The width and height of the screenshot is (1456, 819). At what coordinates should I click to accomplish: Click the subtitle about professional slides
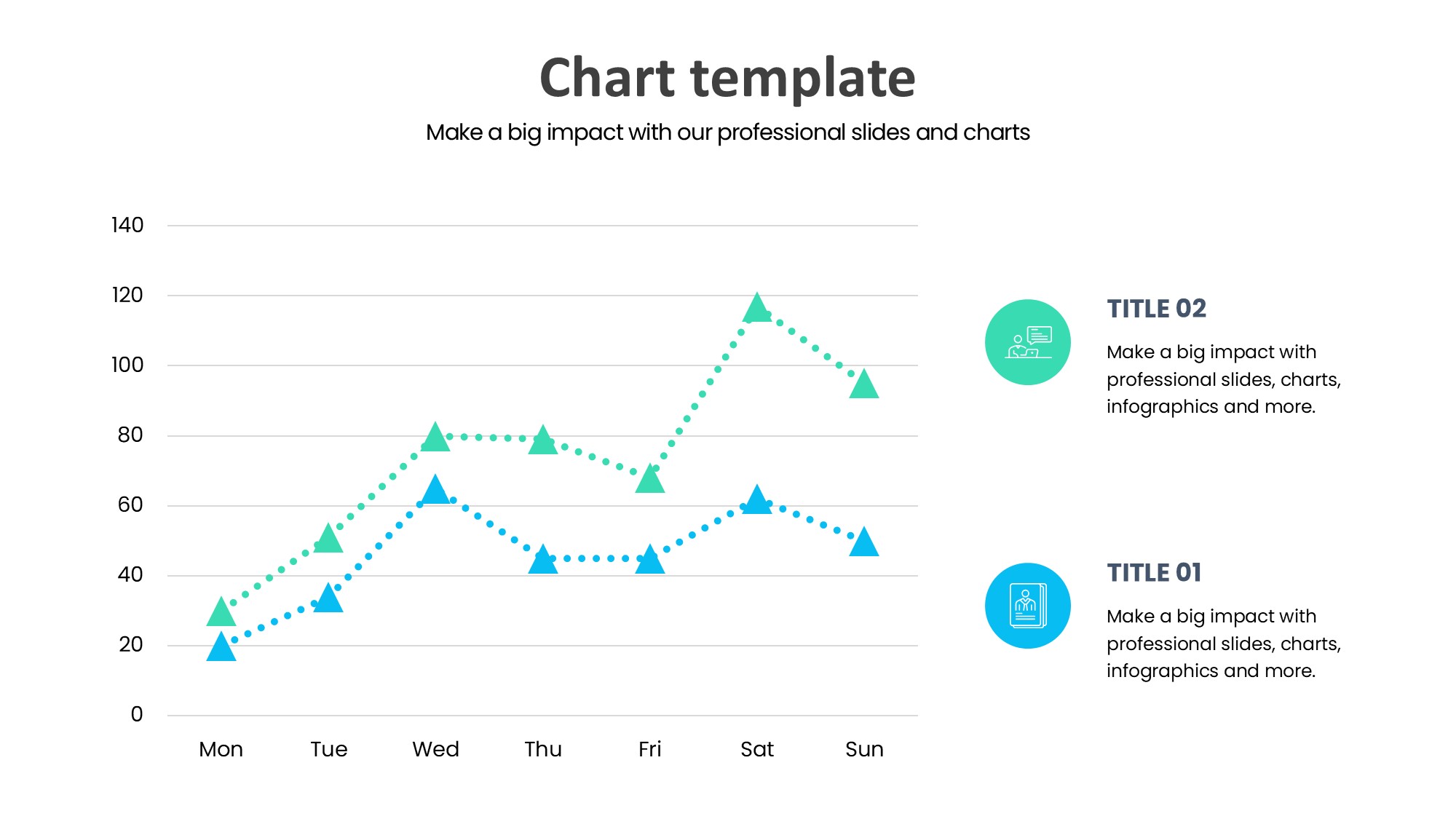[x=727, y=132]
